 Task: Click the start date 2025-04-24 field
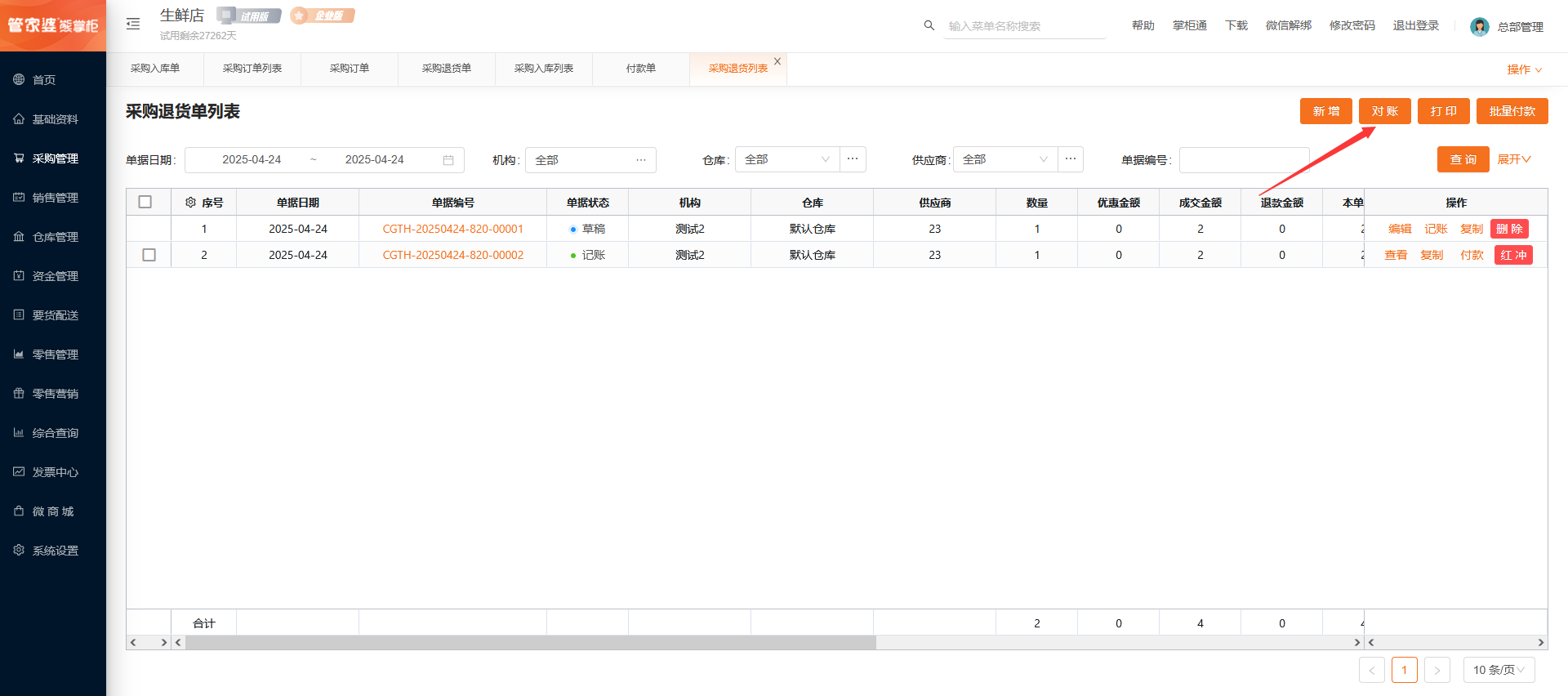(252, 159)
